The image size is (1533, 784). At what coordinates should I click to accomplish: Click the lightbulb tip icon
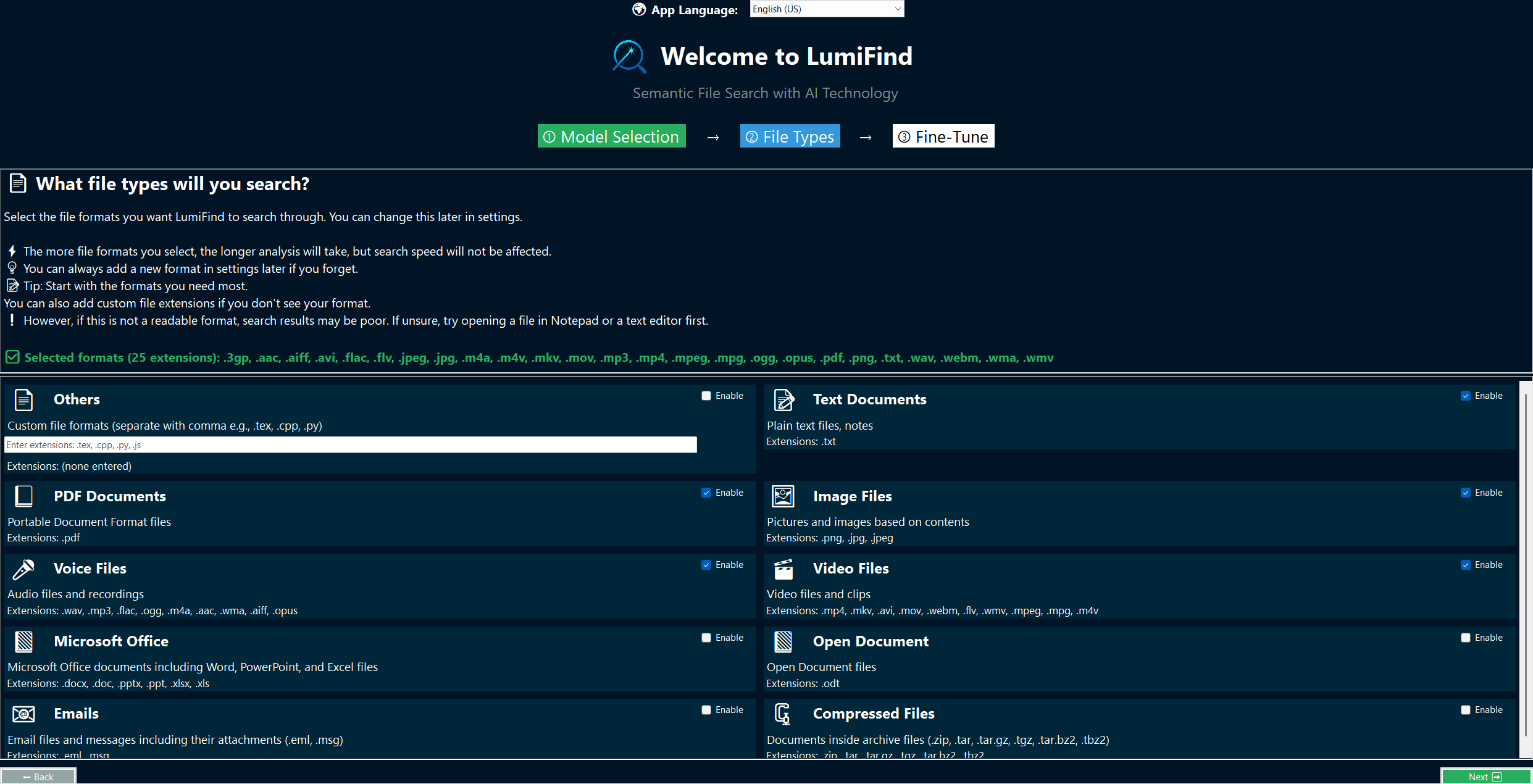pyautogui.click(x=12, y=268)
